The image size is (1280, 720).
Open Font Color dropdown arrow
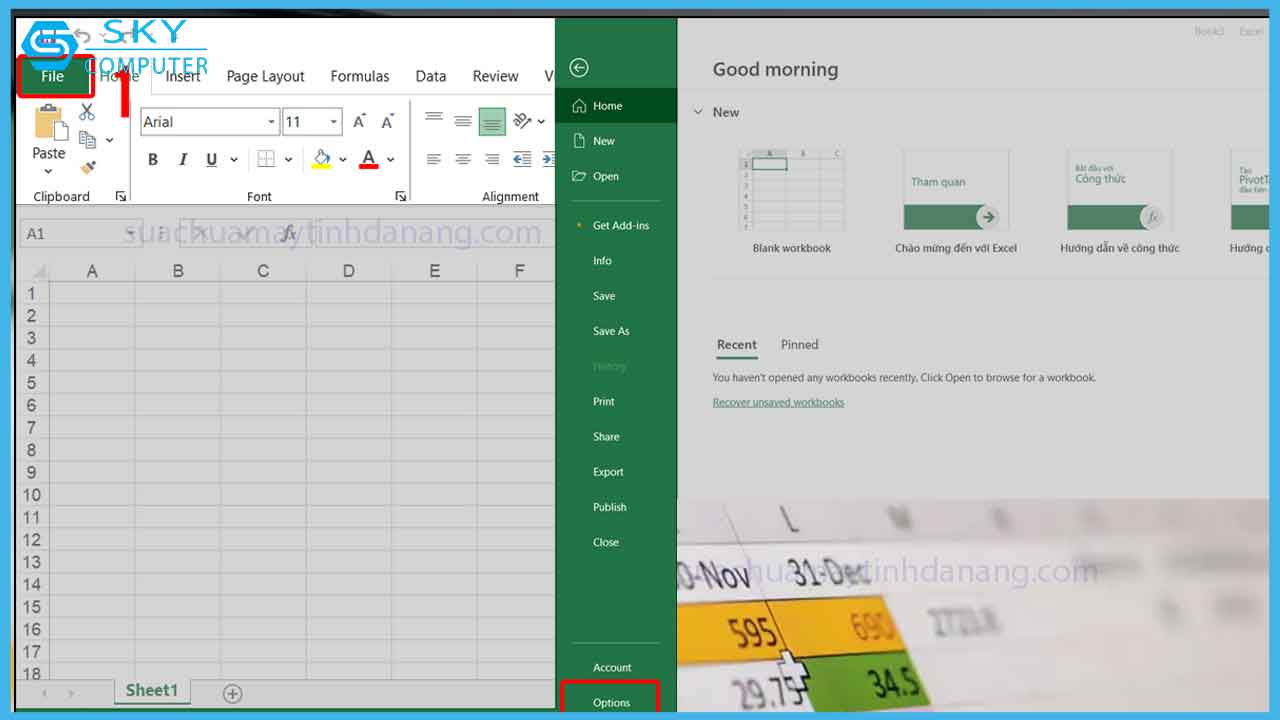click(390, 159)
